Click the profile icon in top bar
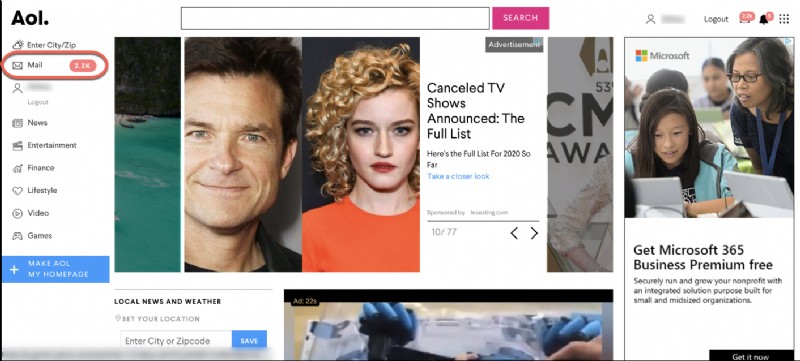 point(651,19)
